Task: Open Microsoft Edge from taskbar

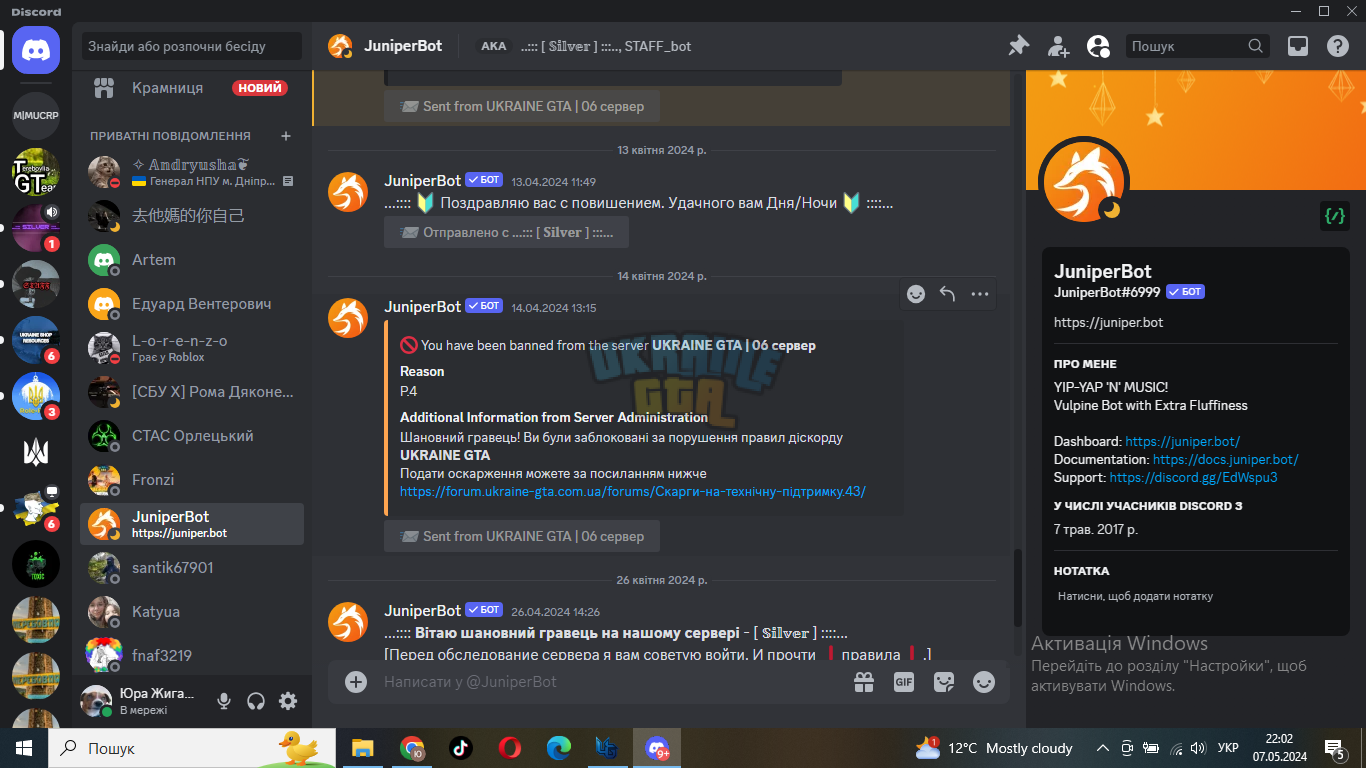Action: tap(559, 748)
